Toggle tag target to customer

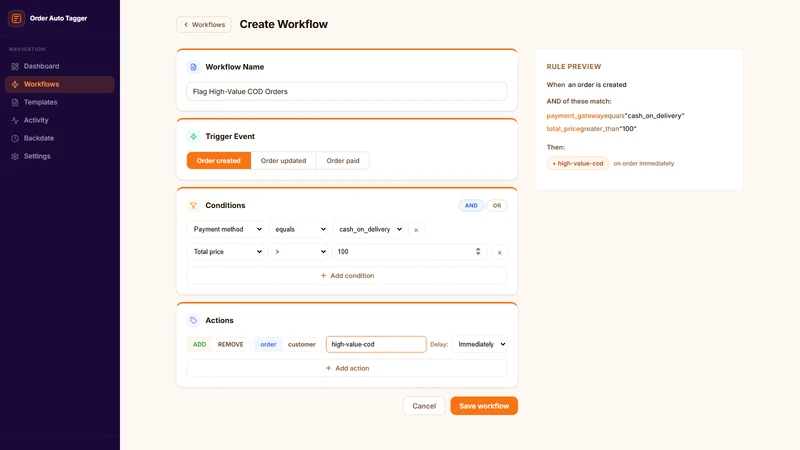[302, 344]
